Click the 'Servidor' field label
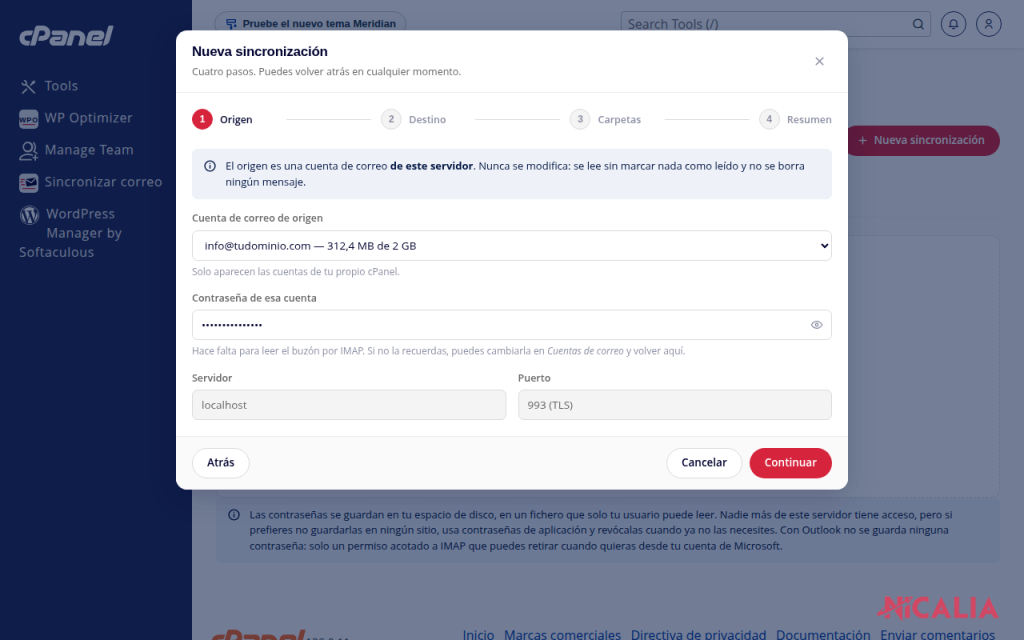Viewport: 1024px width, 640px height. [x=212, y=378]
